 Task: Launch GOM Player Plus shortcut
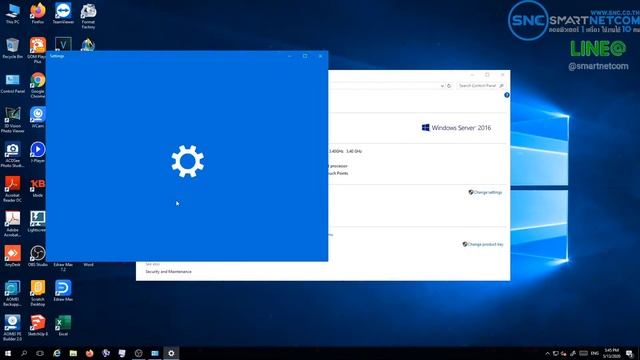click(x=38, y=50)
